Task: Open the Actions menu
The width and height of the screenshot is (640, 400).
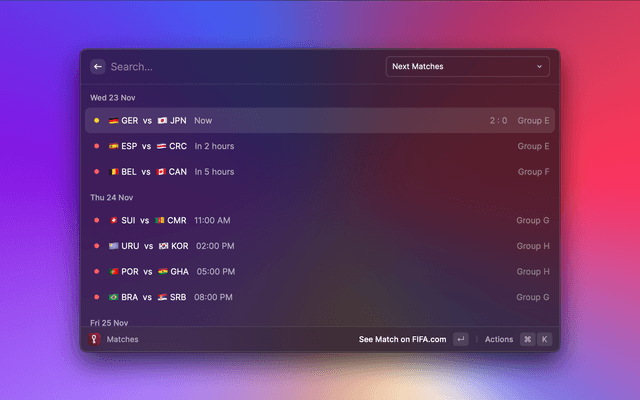Action: click(498, 339)
